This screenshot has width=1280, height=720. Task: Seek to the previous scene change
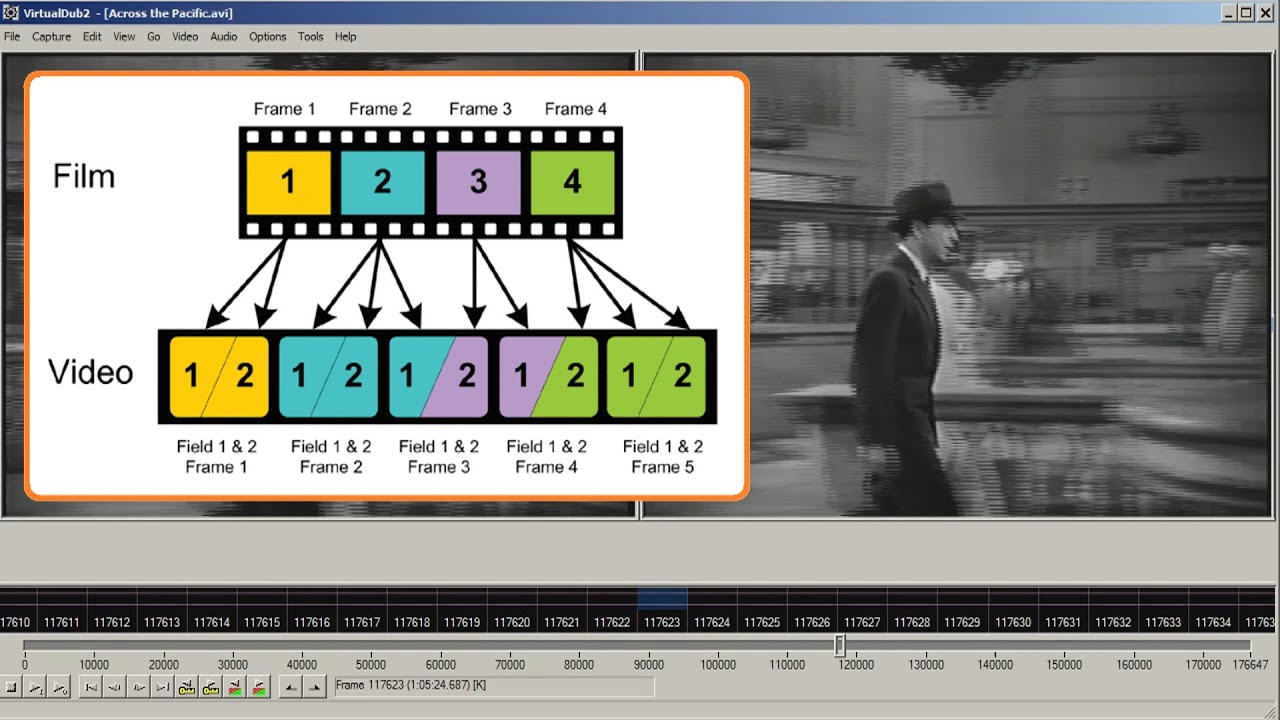[x=235, y=687]
